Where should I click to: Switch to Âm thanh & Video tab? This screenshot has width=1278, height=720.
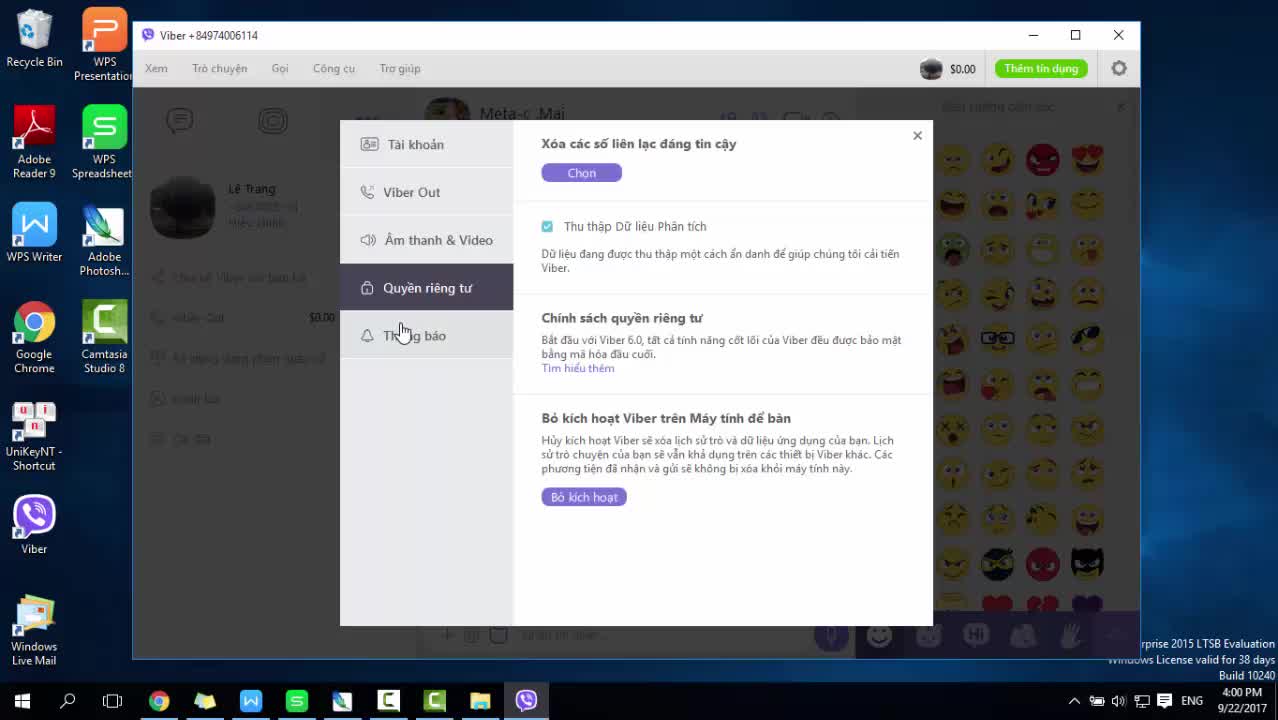coord(426,240)
